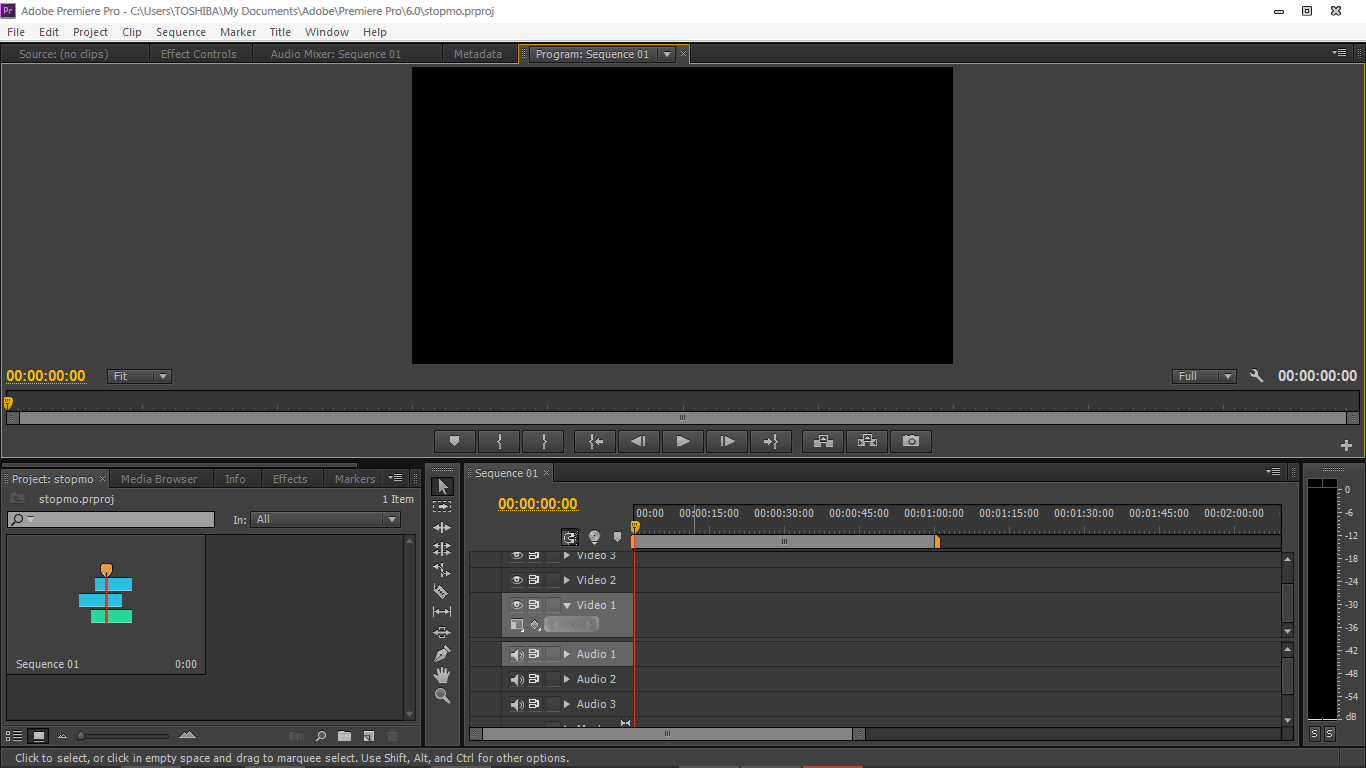The image size is (1366, 768).
Task: Step back one frame
Action: [x=639, y=441]
